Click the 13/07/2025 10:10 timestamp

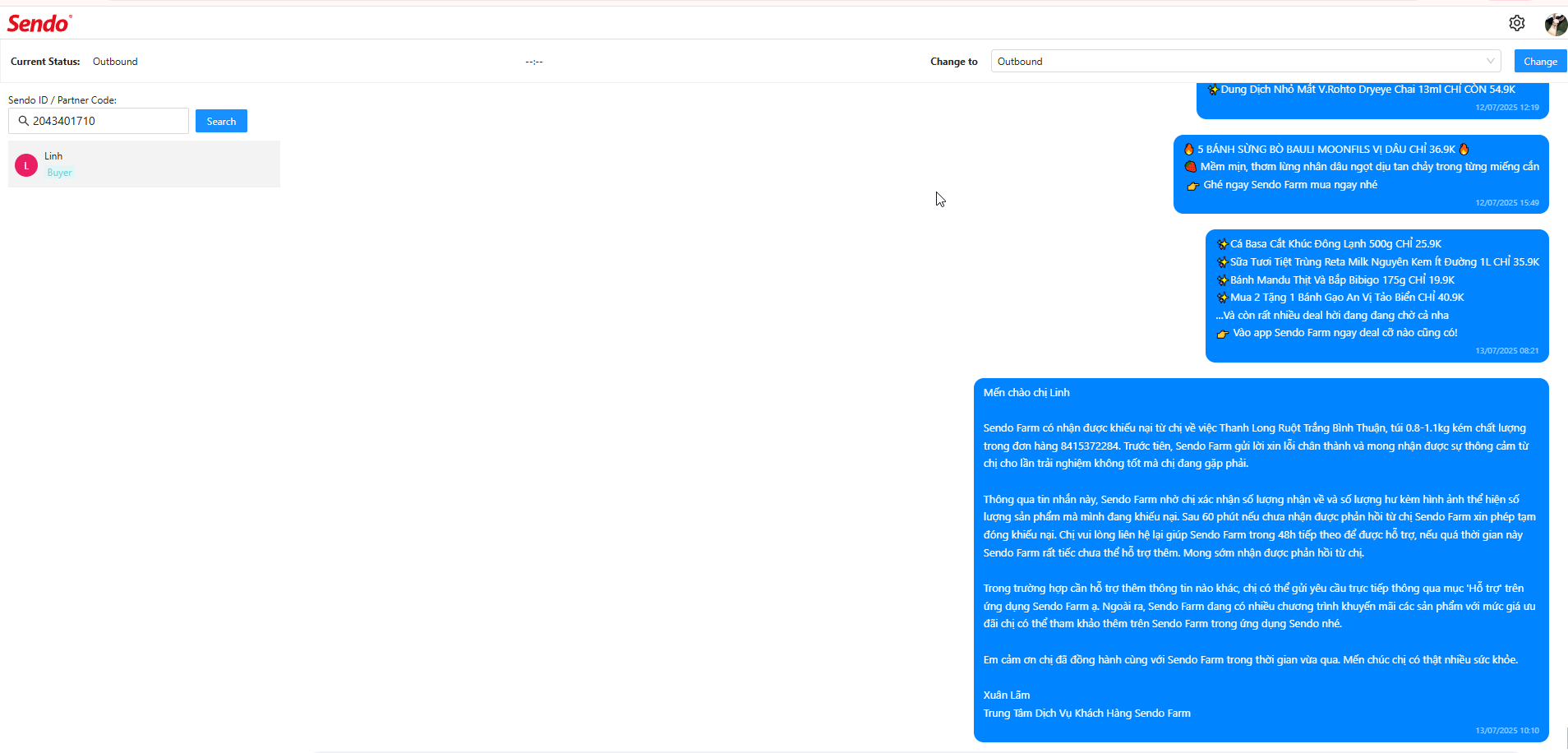pyautogui.click(x=1507, y=731)
